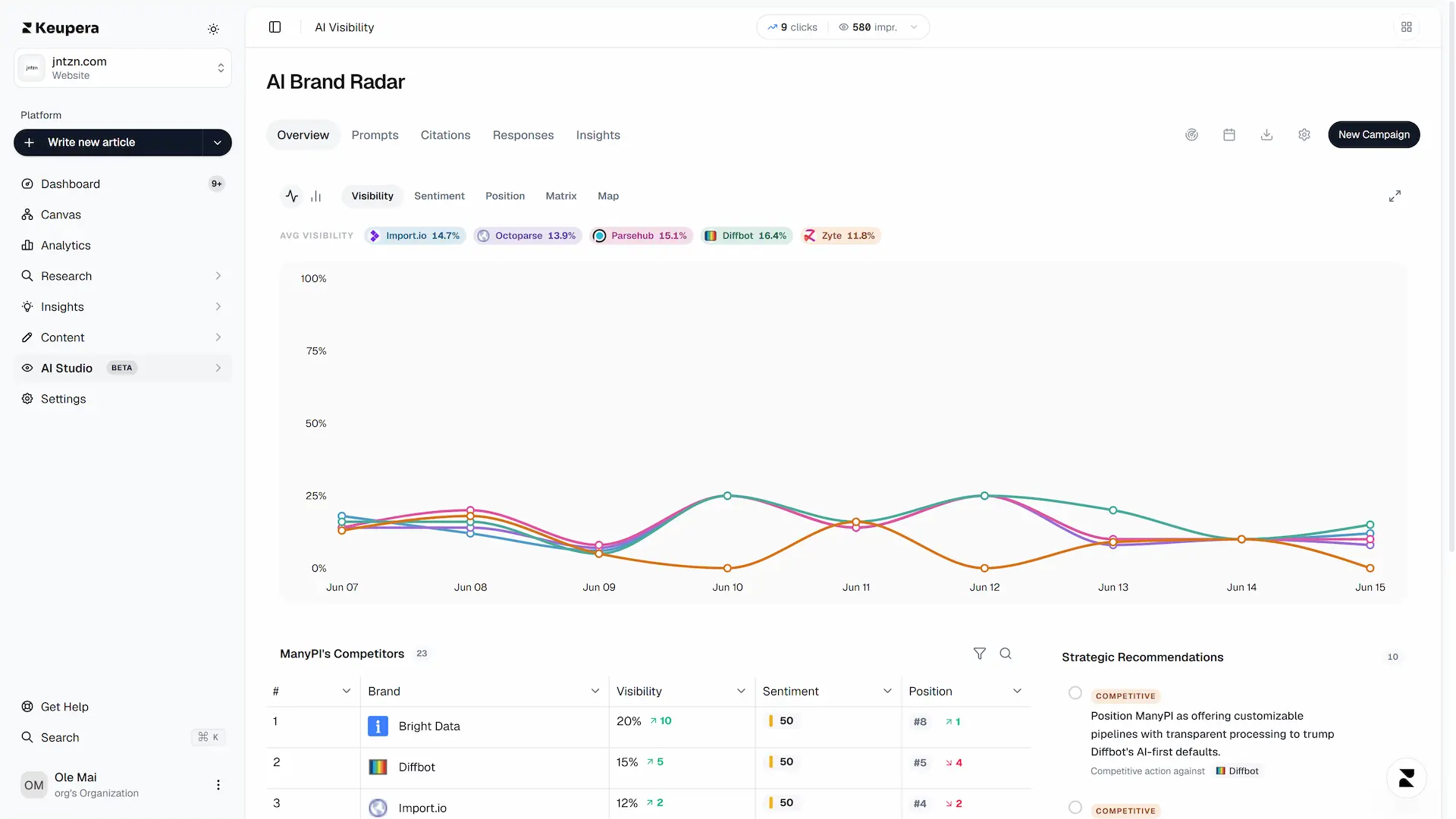Open the # column sort dropdown
The width and height of the screenshot is (1456, 819).
(347, 692)
